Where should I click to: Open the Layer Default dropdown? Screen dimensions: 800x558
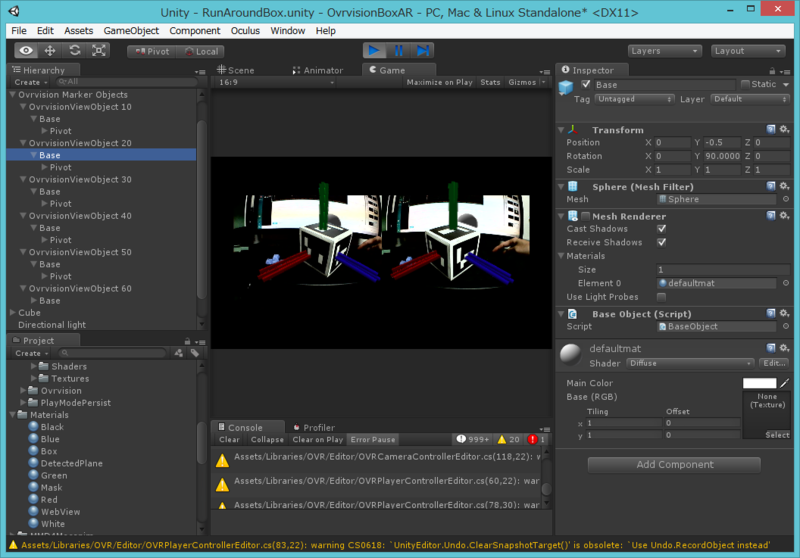750,99
